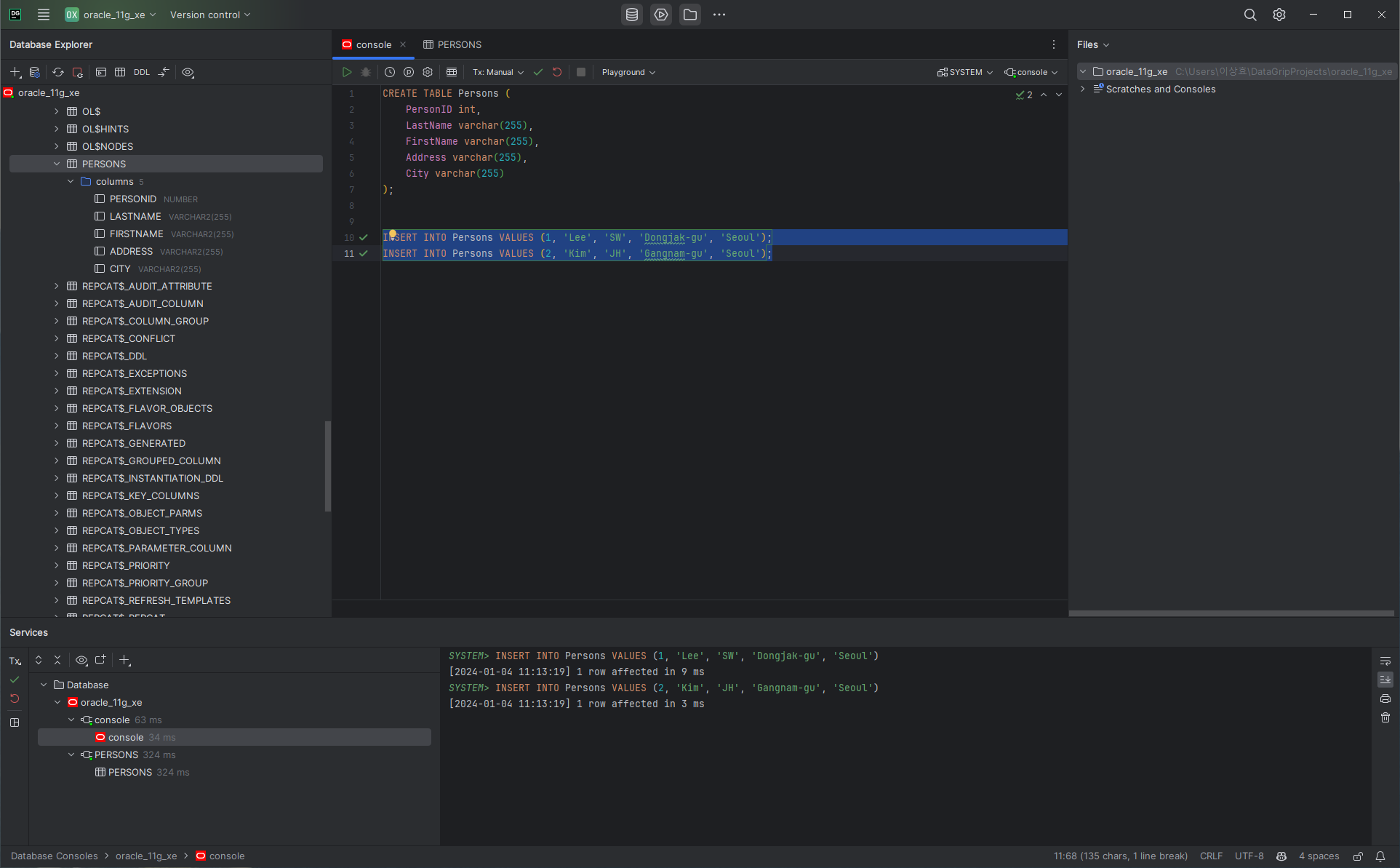This screenshot has width=1400, height=868.
Task: Collapse the PERSONS table node
Action: point(57,164)
